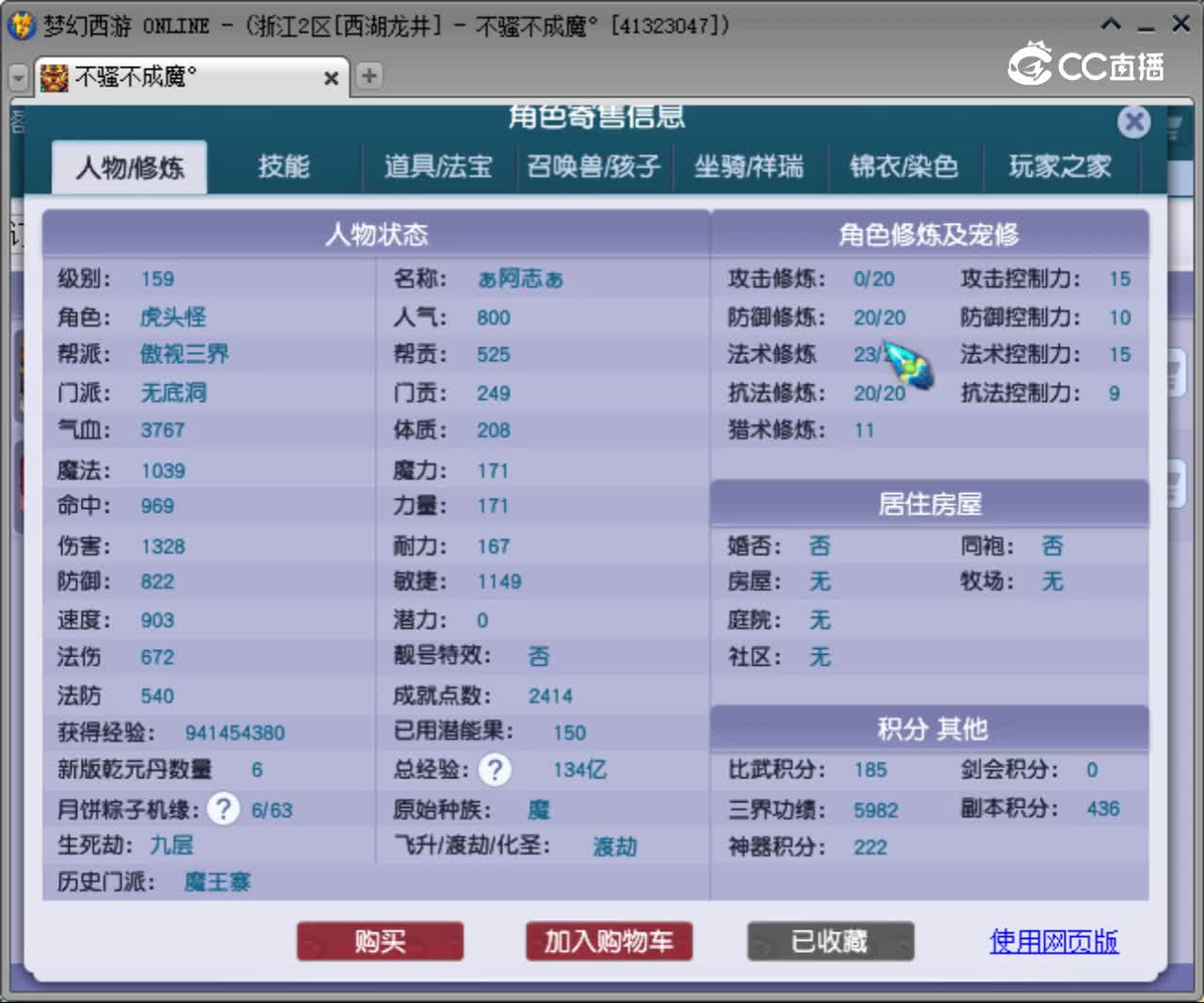This screenshot has height=1003, width=1204.
Task: Click the 原始种族 value 魔
Action: [539, 809]
